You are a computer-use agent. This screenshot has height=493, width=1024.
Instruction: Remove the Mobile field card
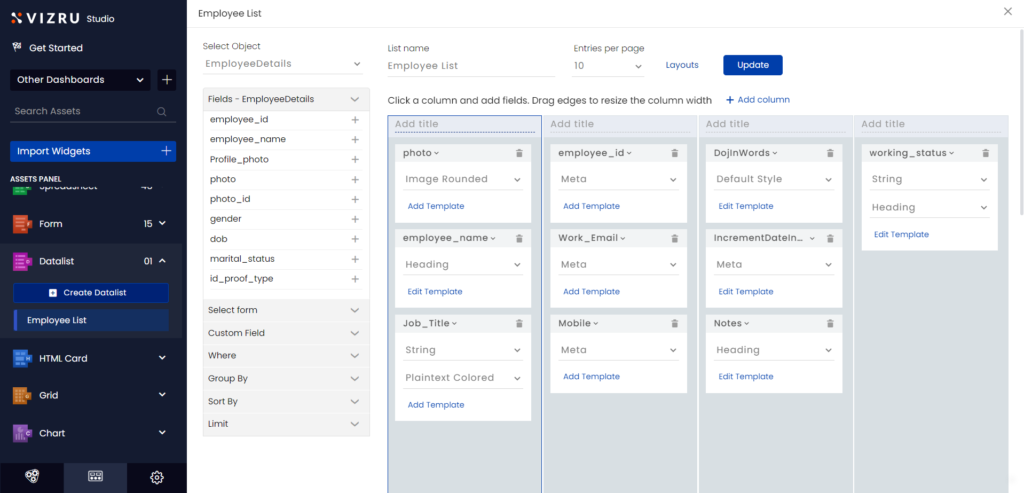tap(674, 324)
